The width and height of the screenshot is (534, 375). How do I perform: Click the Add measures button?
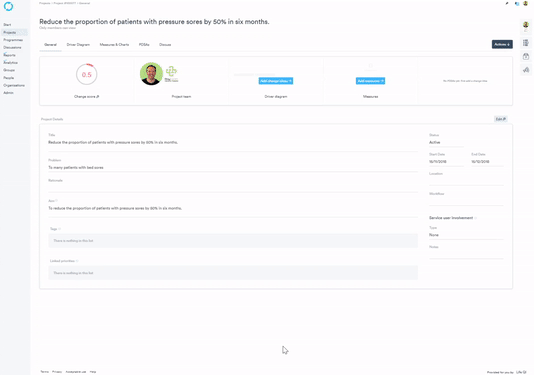[x=370, y=81]
